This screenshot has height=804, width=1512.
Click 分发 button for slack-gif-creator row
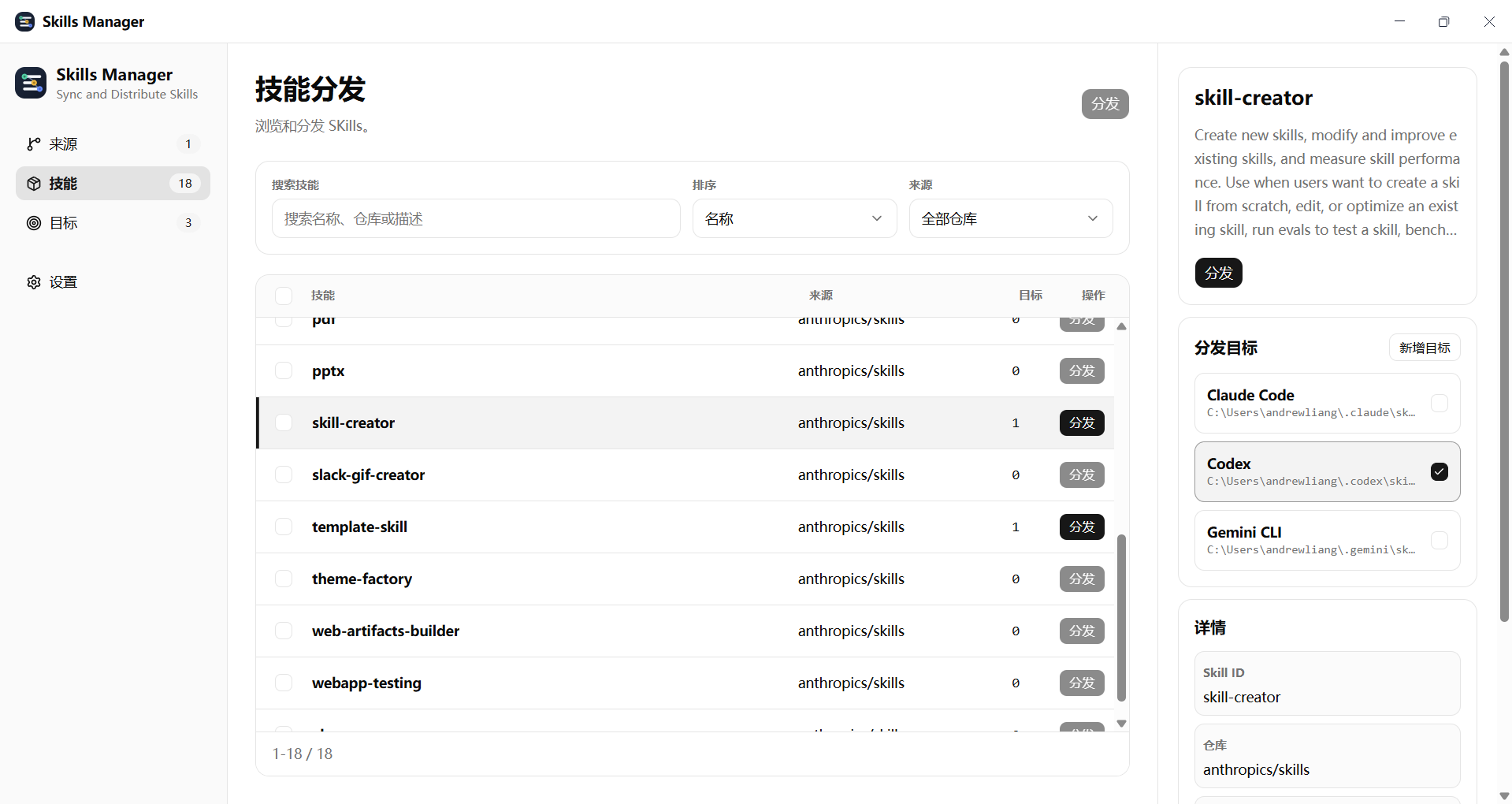pos(1082,475)
